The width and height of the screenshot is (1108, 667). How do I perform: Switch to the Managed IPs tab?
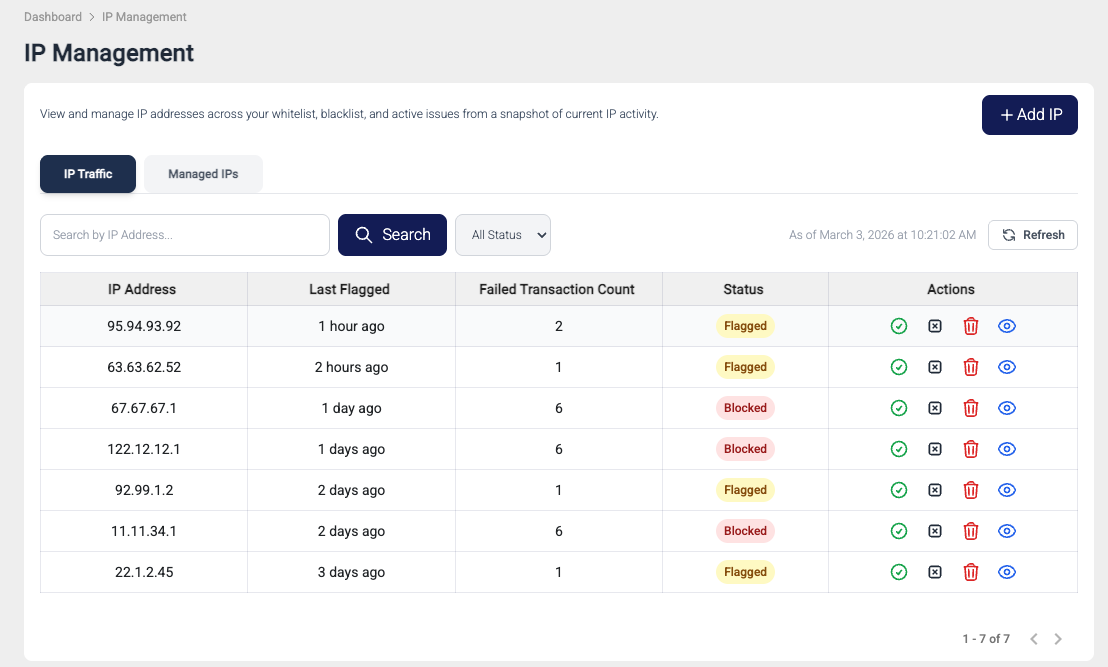pyautogui.click(x=203, y=174)
